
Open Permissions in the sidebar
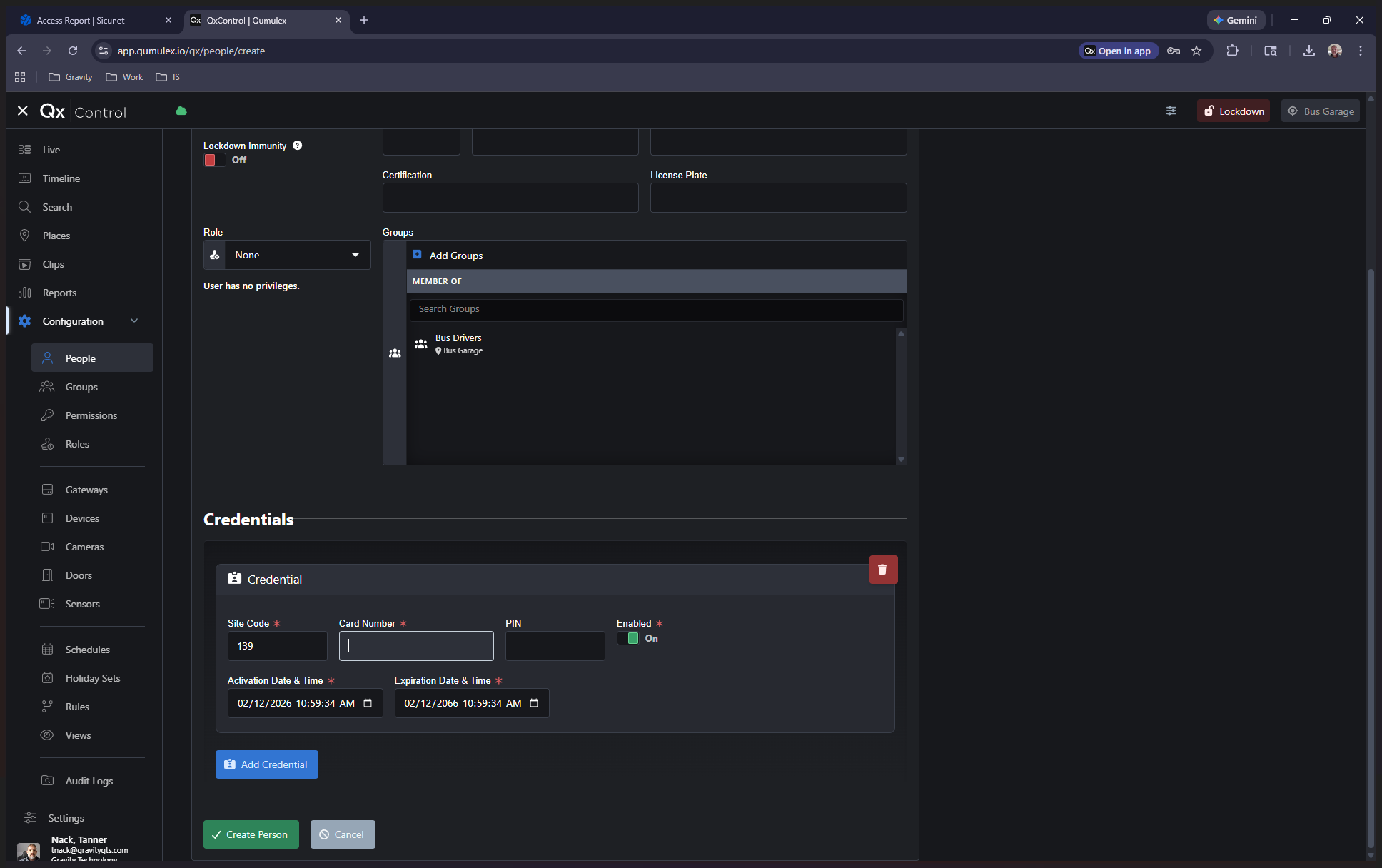(x=91, y=415)
